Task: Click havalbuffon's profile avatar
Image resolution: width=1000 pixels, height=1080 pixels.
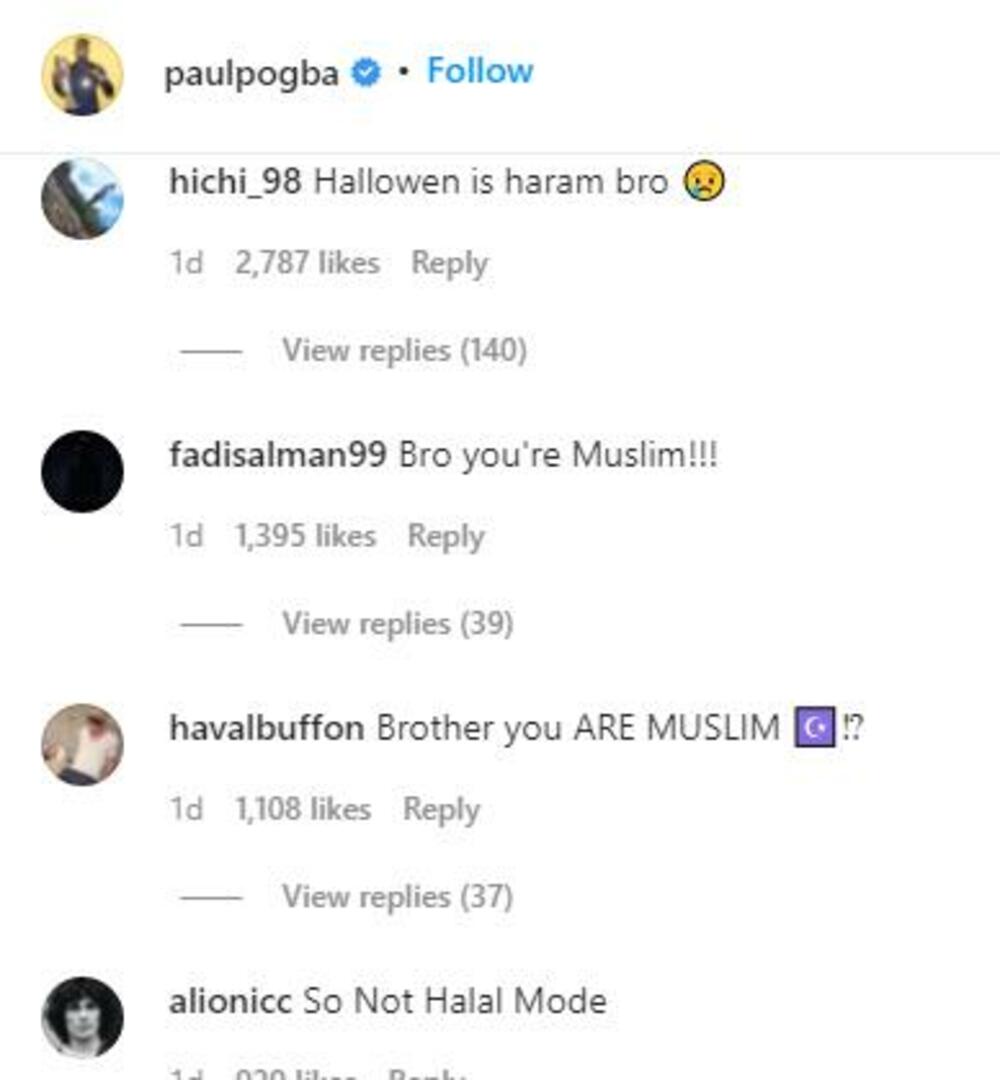Action: (81, 743)
